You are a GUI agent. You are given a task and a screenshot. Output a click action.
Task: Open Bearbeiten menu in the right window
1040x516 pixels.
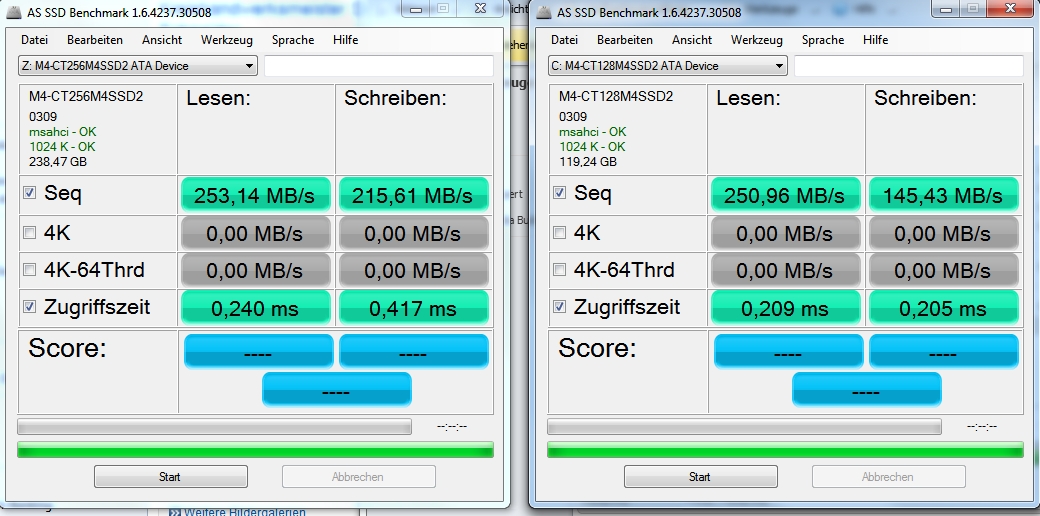click(x=625, y=40)
